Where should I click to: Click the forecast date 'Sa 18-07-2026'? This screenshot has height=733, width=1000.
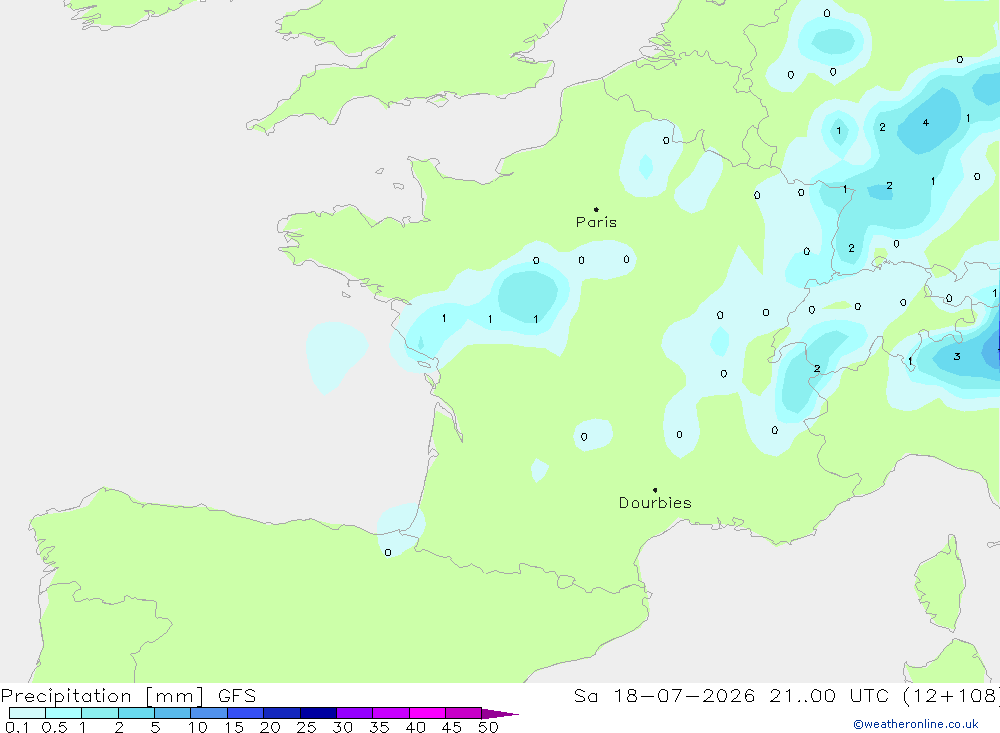[x=665, y=696]
